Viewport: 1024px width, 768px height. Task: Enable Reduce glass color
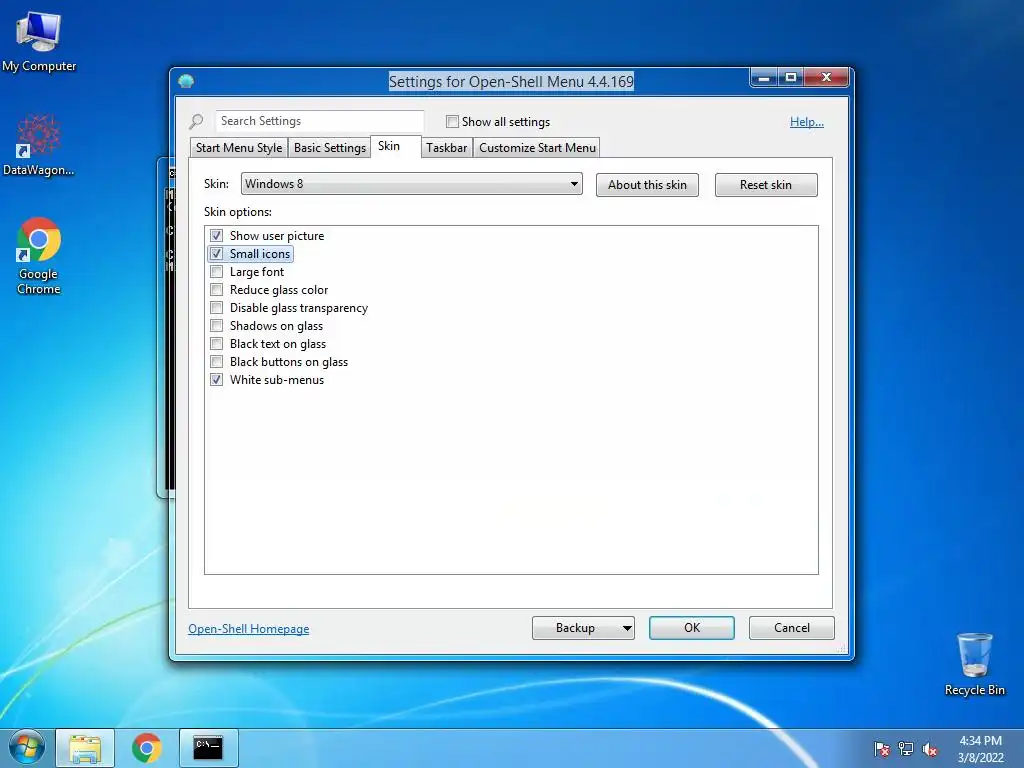coord(216,290)
